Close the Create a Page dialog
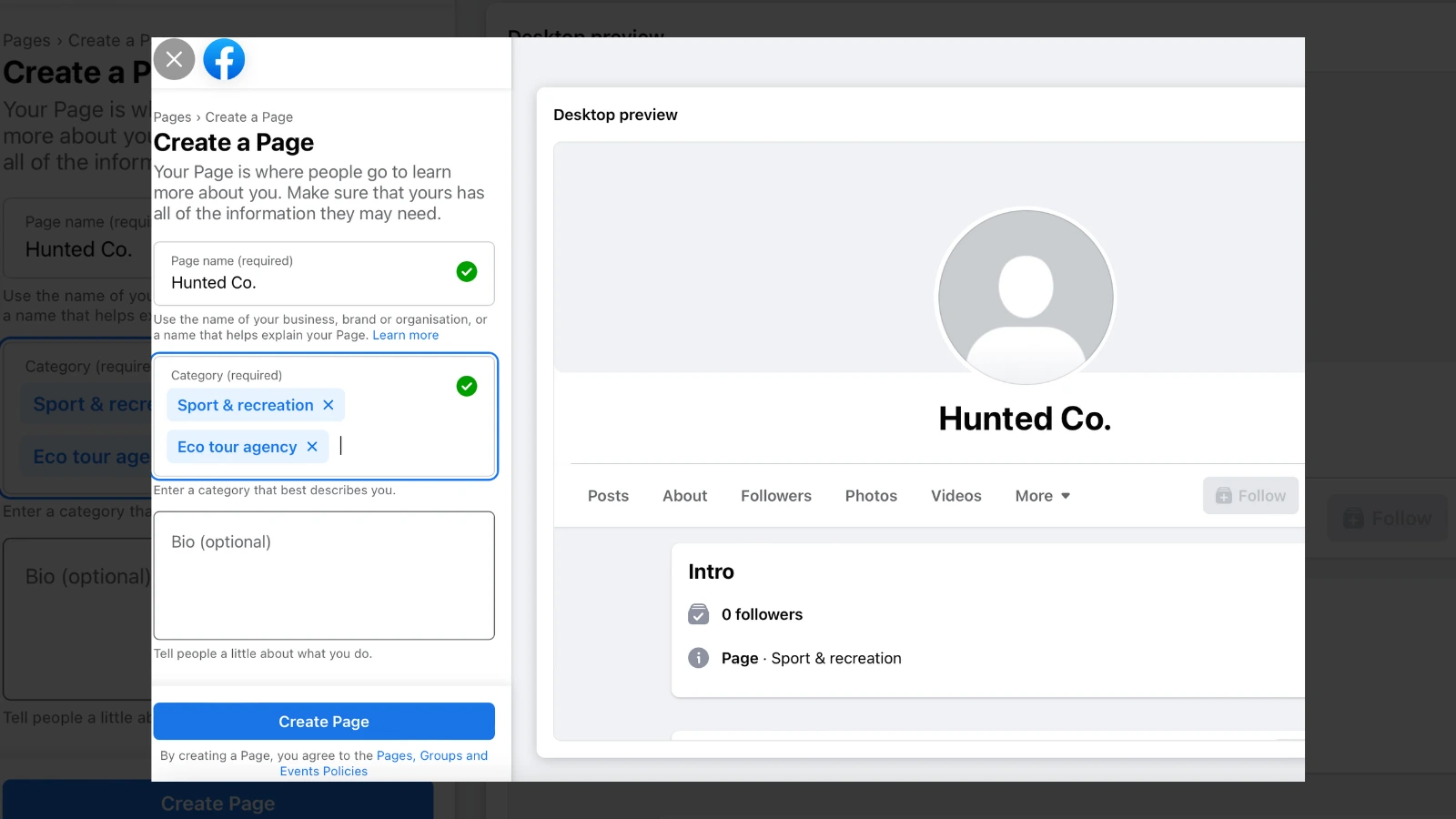 [174, 60]
